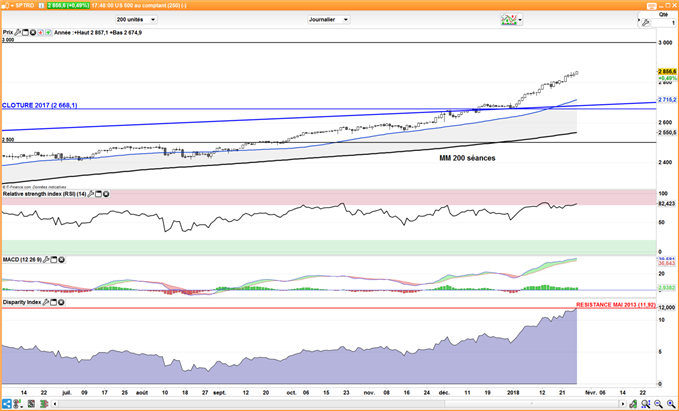This screenshot has width=679, height=411.
Task: Expand the chart-type icon dropdown arrow
Action: [x=520, y=19]
